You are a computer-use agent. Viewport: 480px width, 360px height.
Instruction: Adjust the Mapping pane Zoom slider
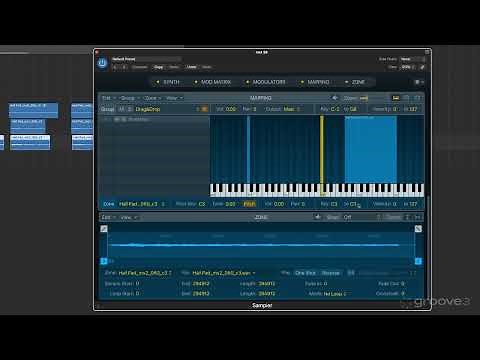tap(364, 98)
